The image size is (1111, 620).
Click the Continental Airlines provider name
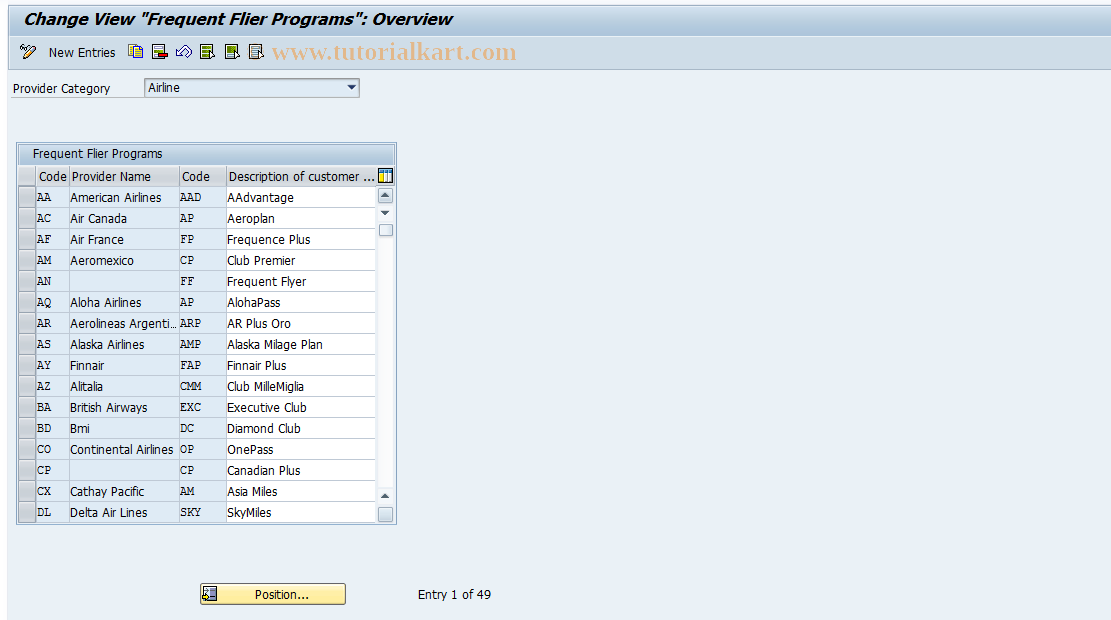tap(124, 449)
